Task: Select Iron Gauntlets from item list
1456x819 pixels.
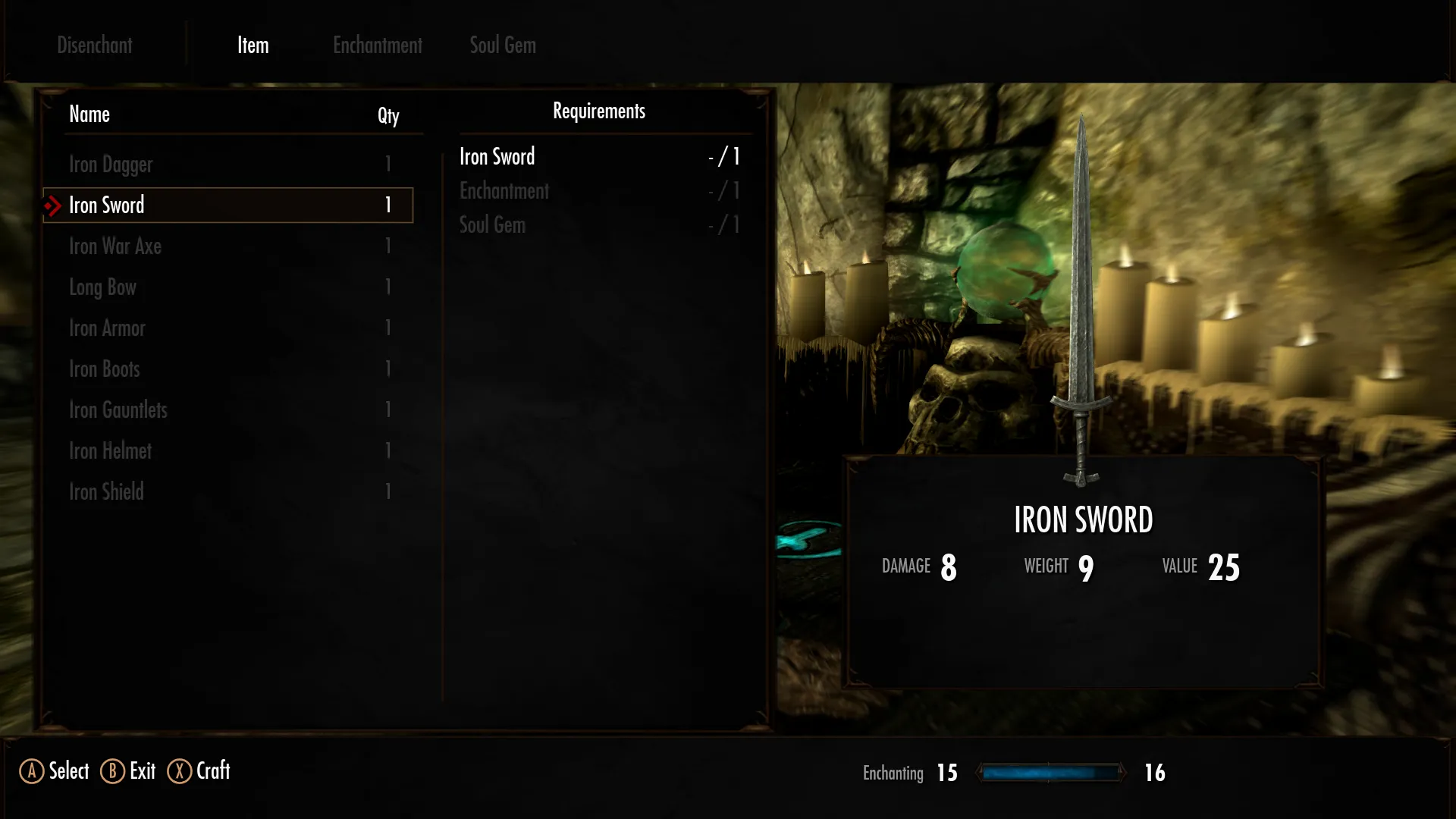Action: [118, 409]
